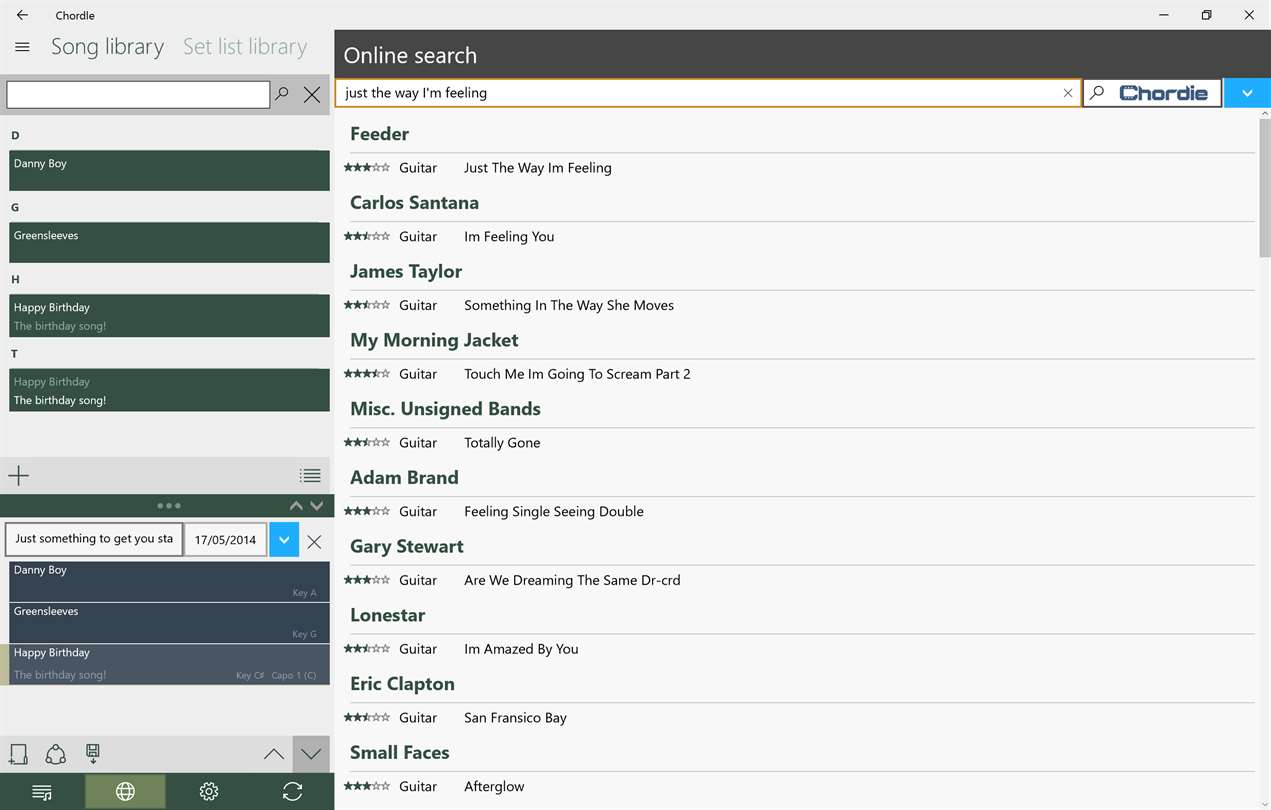The height and width of the screenshot is (810, 1271).
Task: Click the My Morning Jacket heading
Action: pyautogui.click(x=434, y=341)
